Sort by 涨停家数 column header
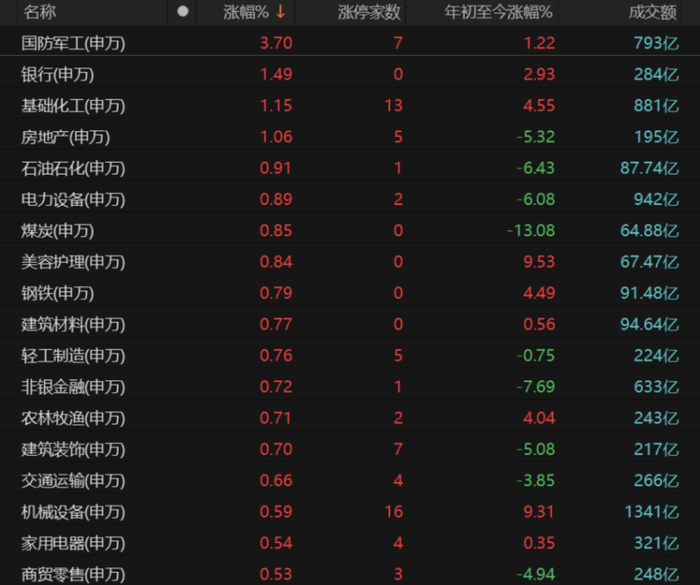700x585 pixels. pyautogui.click(x=369, y=12)
